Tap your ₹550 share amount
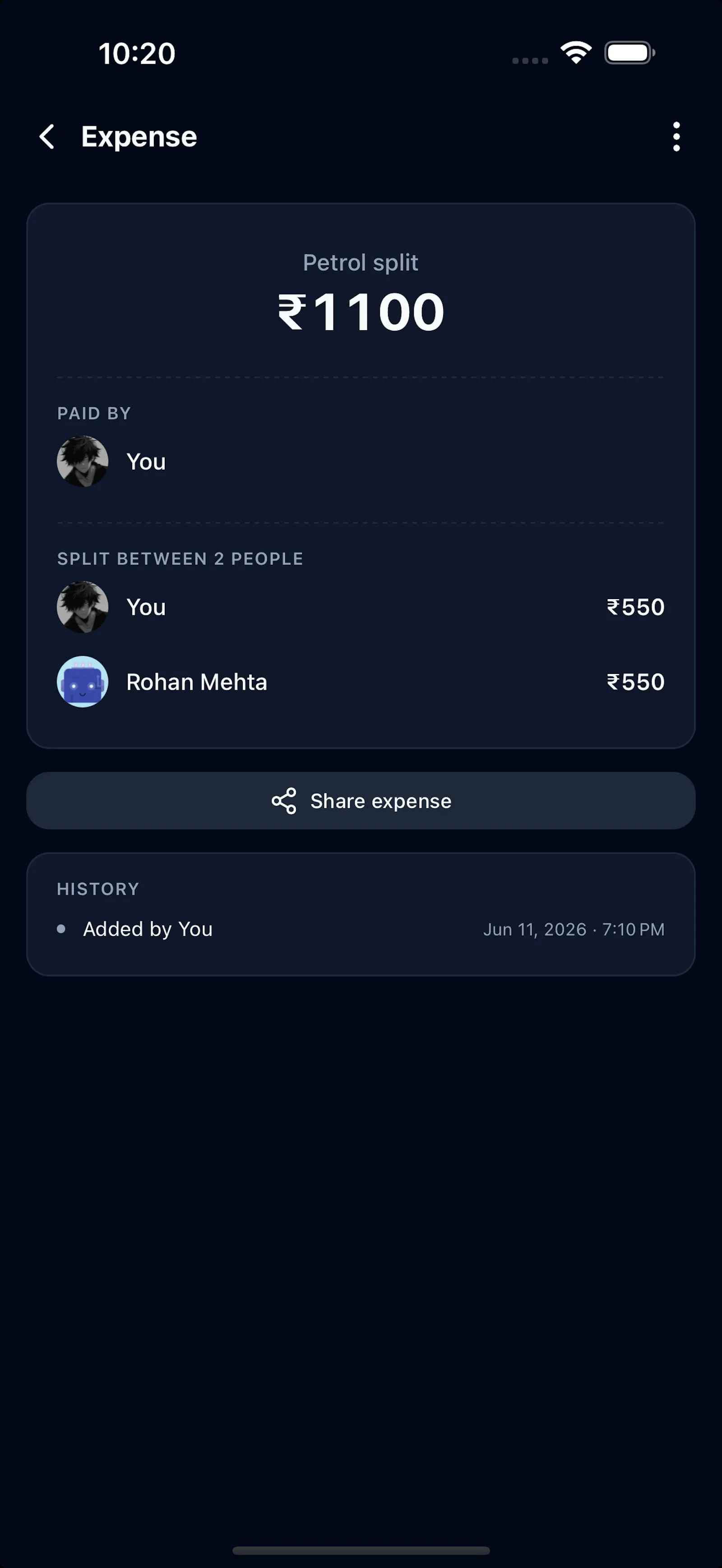722x1568 pixels. point(635,607)
